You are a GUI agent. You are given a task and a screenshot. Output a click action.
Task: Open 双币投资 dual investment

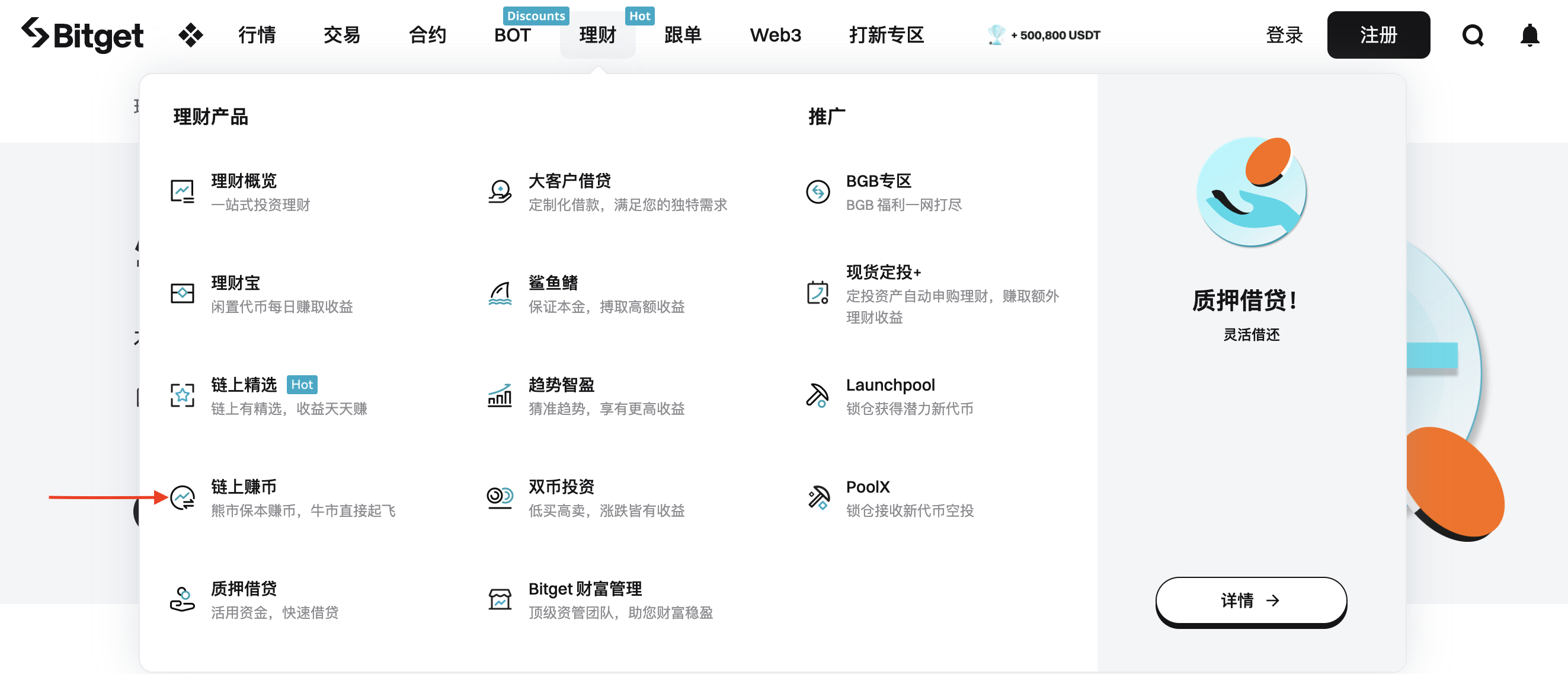587,497
